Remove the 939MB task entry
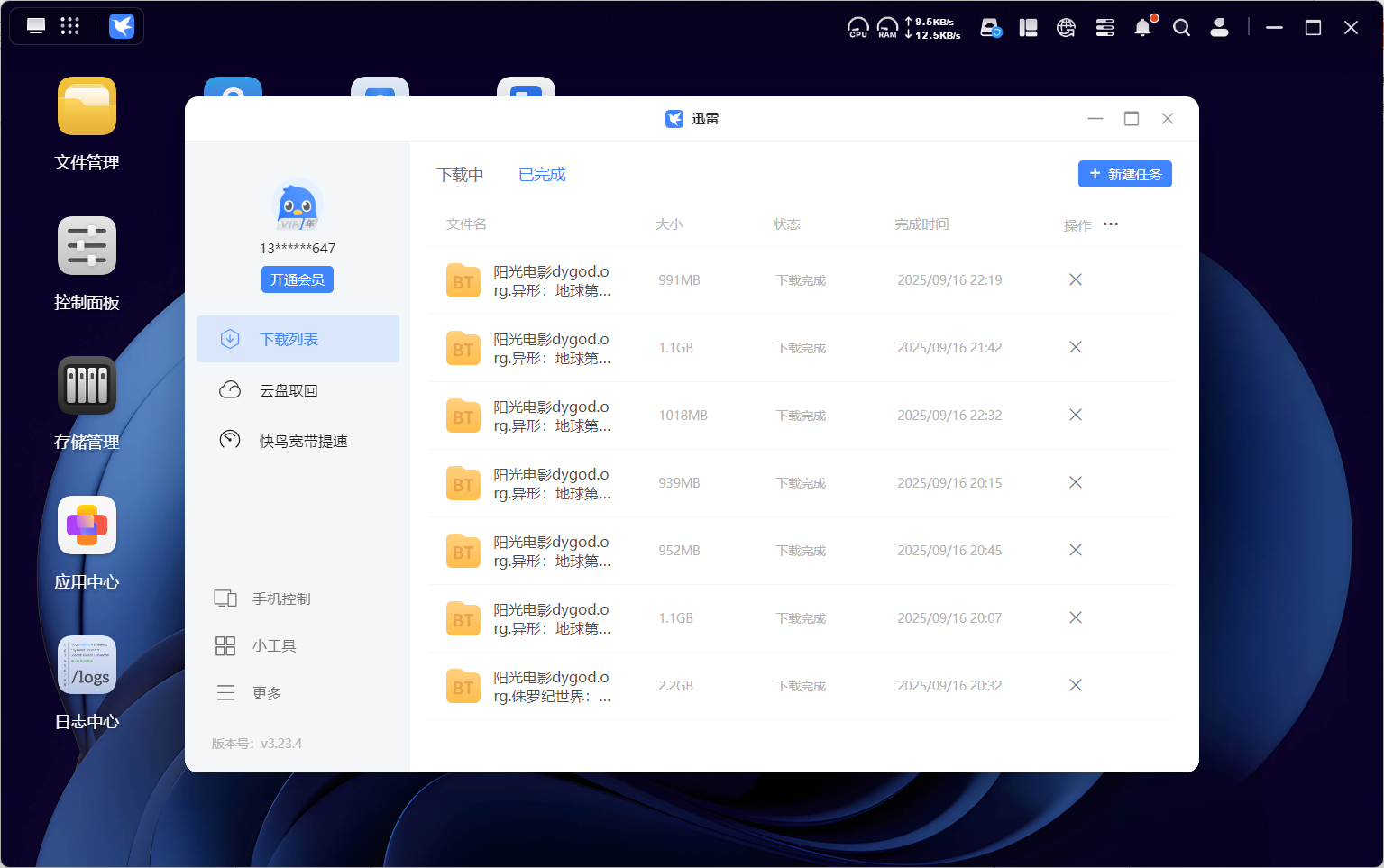 (1076, 482)
